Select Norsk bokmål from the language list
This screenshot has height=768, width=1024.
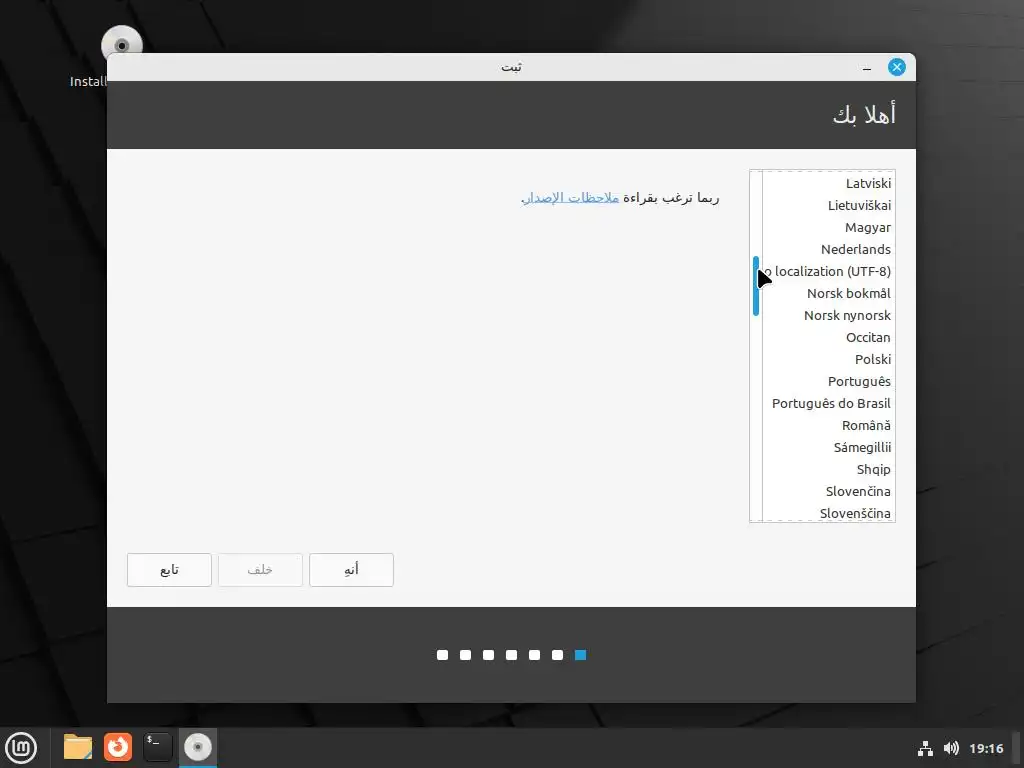pyautogui.click(x=829, y=294)
